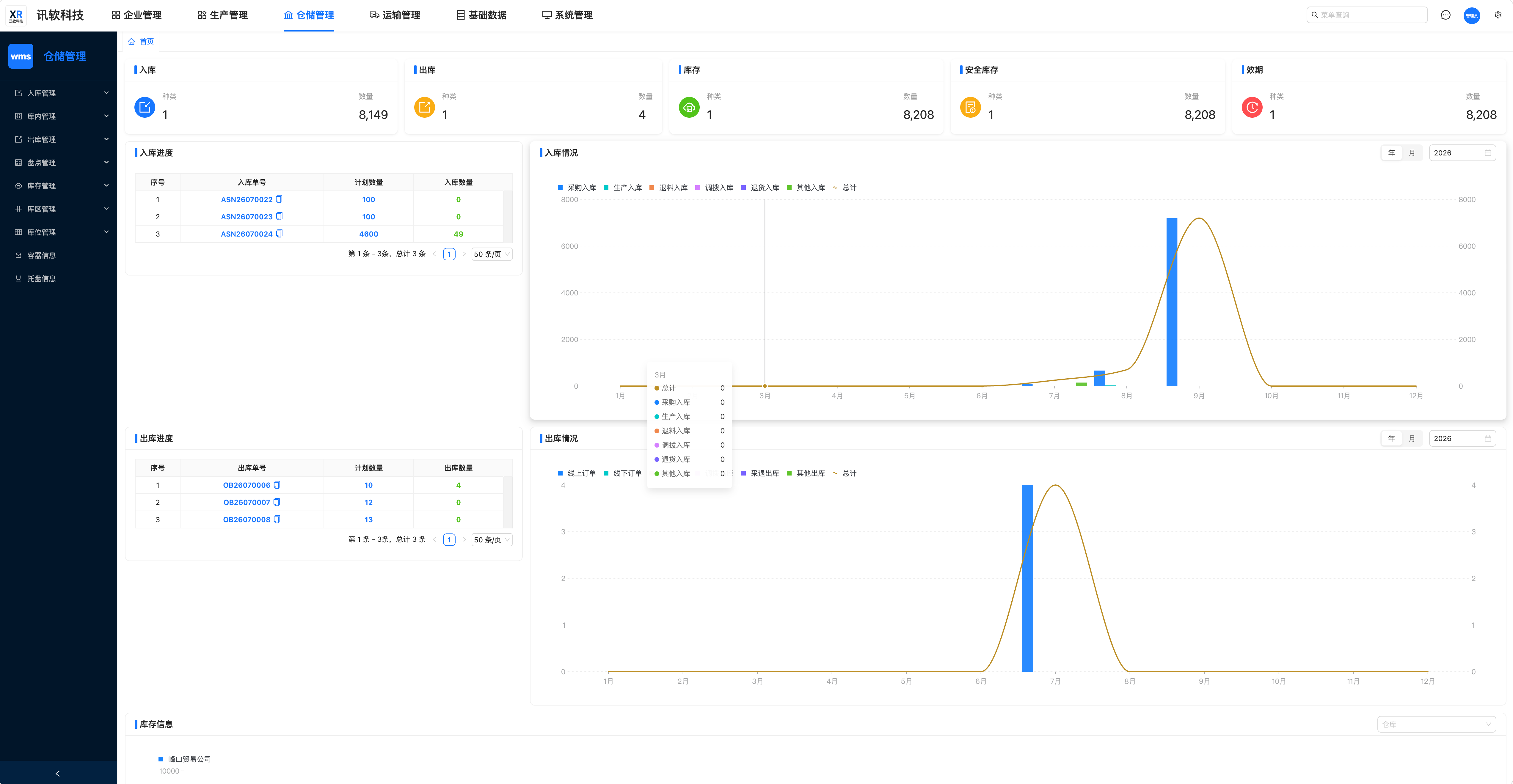The width and height of the screenshot is (1513, 784).
Task: Click the purple 采退出库 legend swatch
Action: [x=744, y=473]
